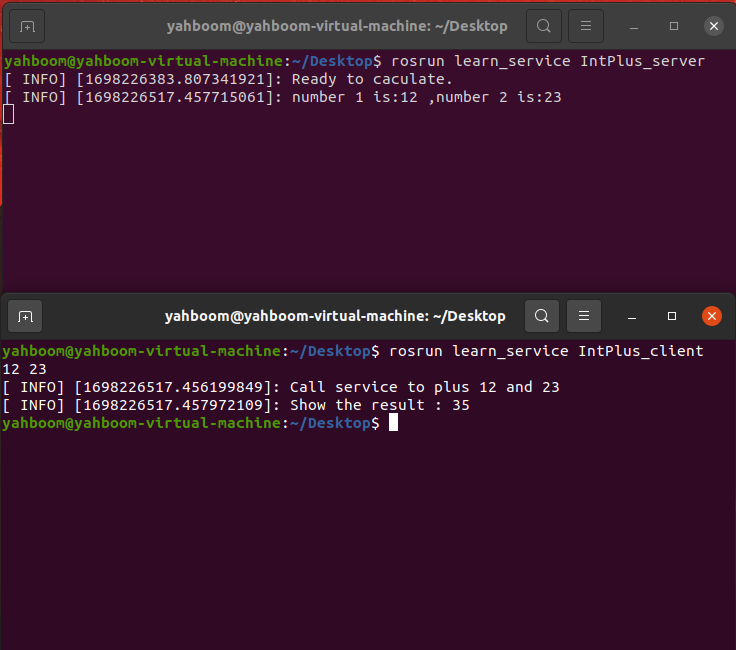Open new tab in client terminal window
This screenshot has width=736, height=650.
(x=25, y=316)
